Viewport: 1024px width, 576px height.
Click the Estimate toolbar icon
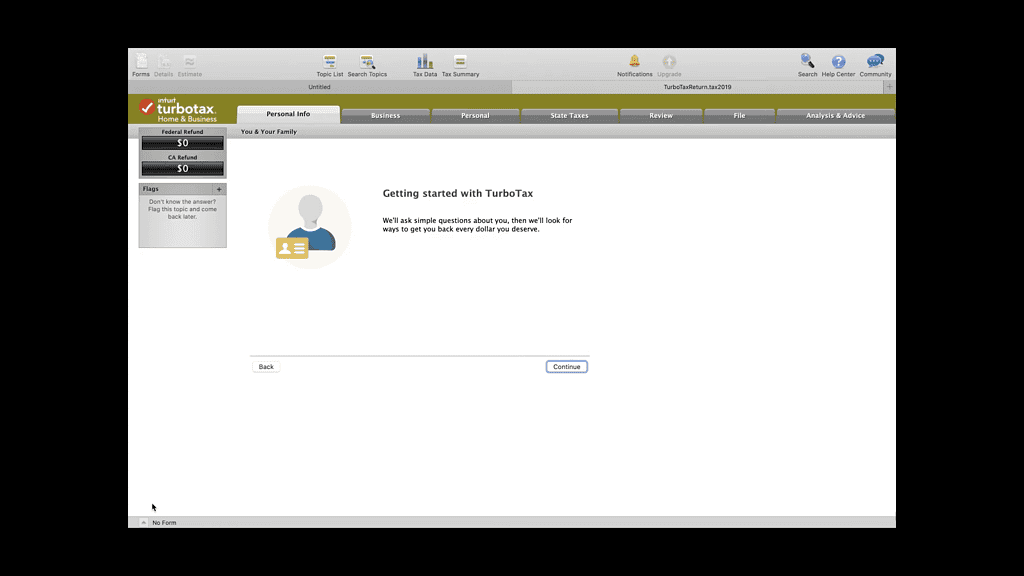(189, 65)
